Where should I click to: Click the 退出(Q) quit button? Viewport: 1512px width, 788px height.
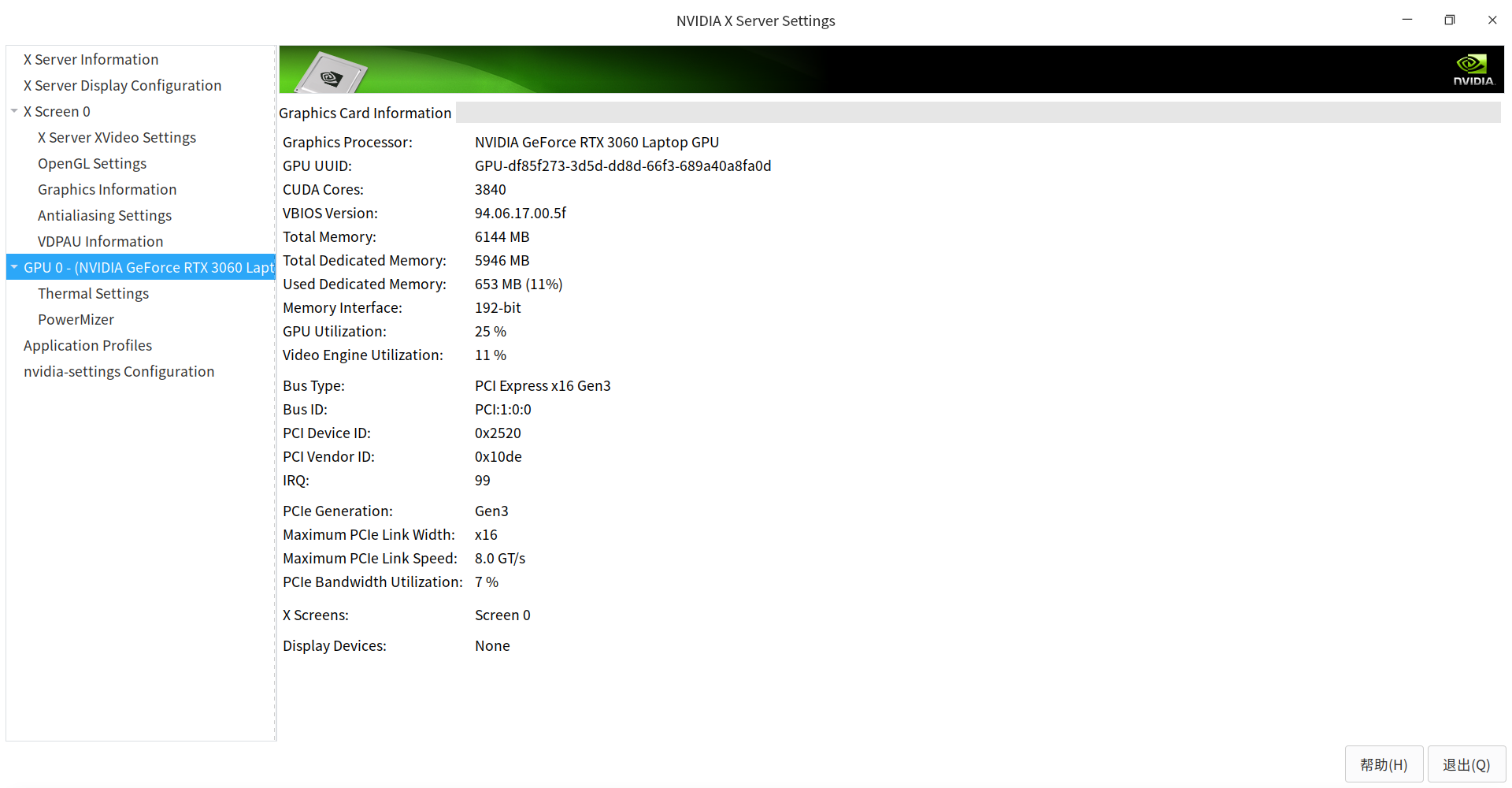coord(1466,764)
